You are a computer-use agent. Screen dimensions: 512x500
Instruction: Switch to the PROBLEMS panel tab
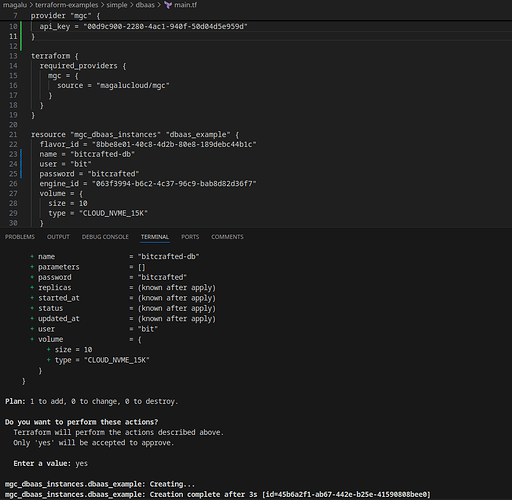pyautogui.click(x=20, y=237)
